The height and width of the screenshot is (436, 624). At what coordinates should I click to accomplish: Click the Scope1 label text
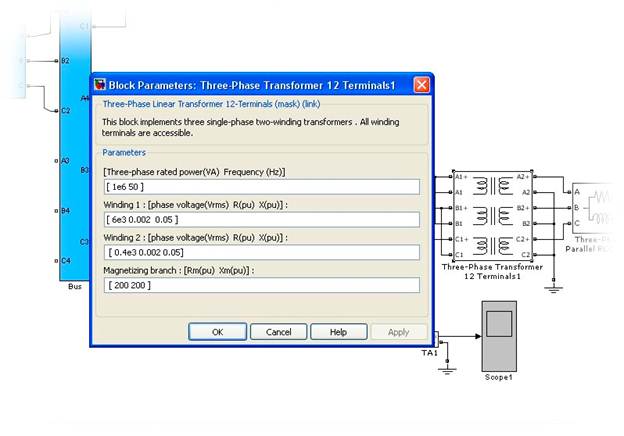coord(499,377)
